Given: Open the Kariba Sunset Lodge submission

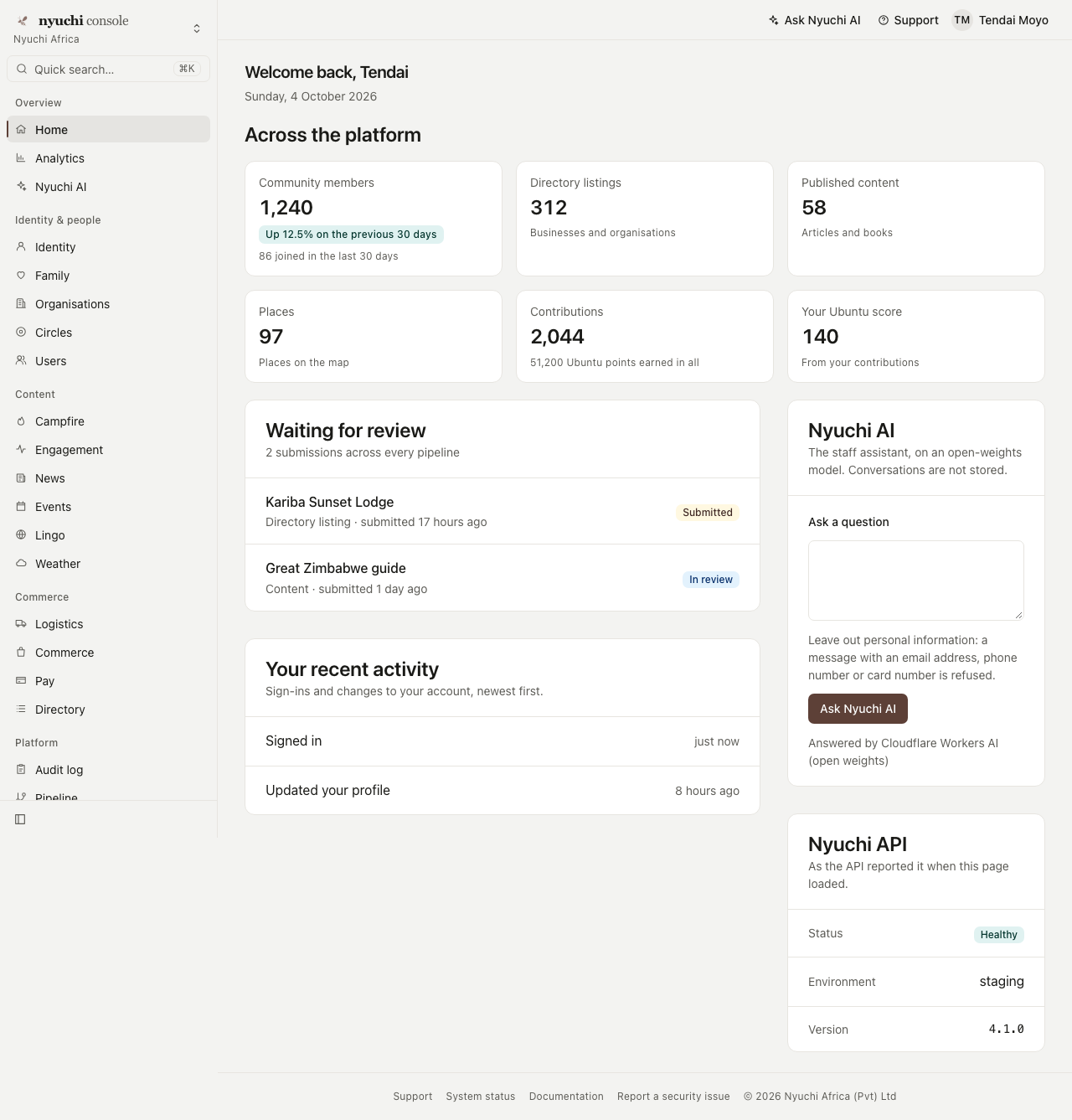Looking at the screenshot, I should click(x=502, y=511).
